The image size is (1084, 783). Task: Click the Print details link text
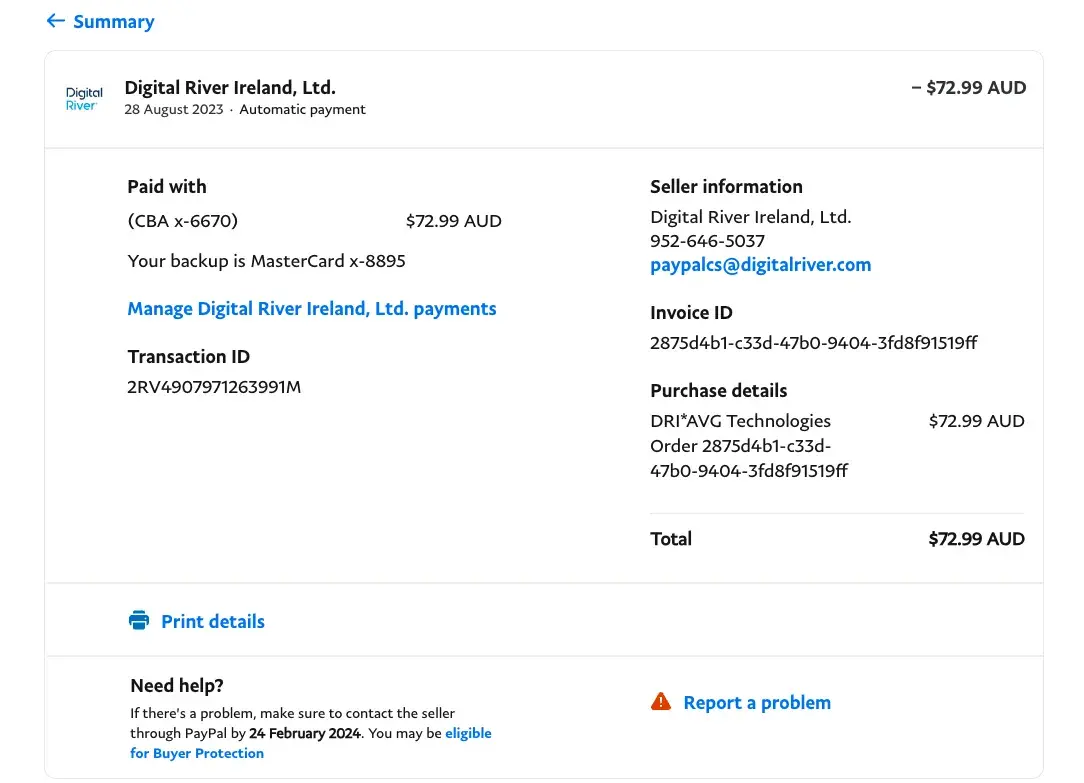pyautogui.click(x=213, y=622)
